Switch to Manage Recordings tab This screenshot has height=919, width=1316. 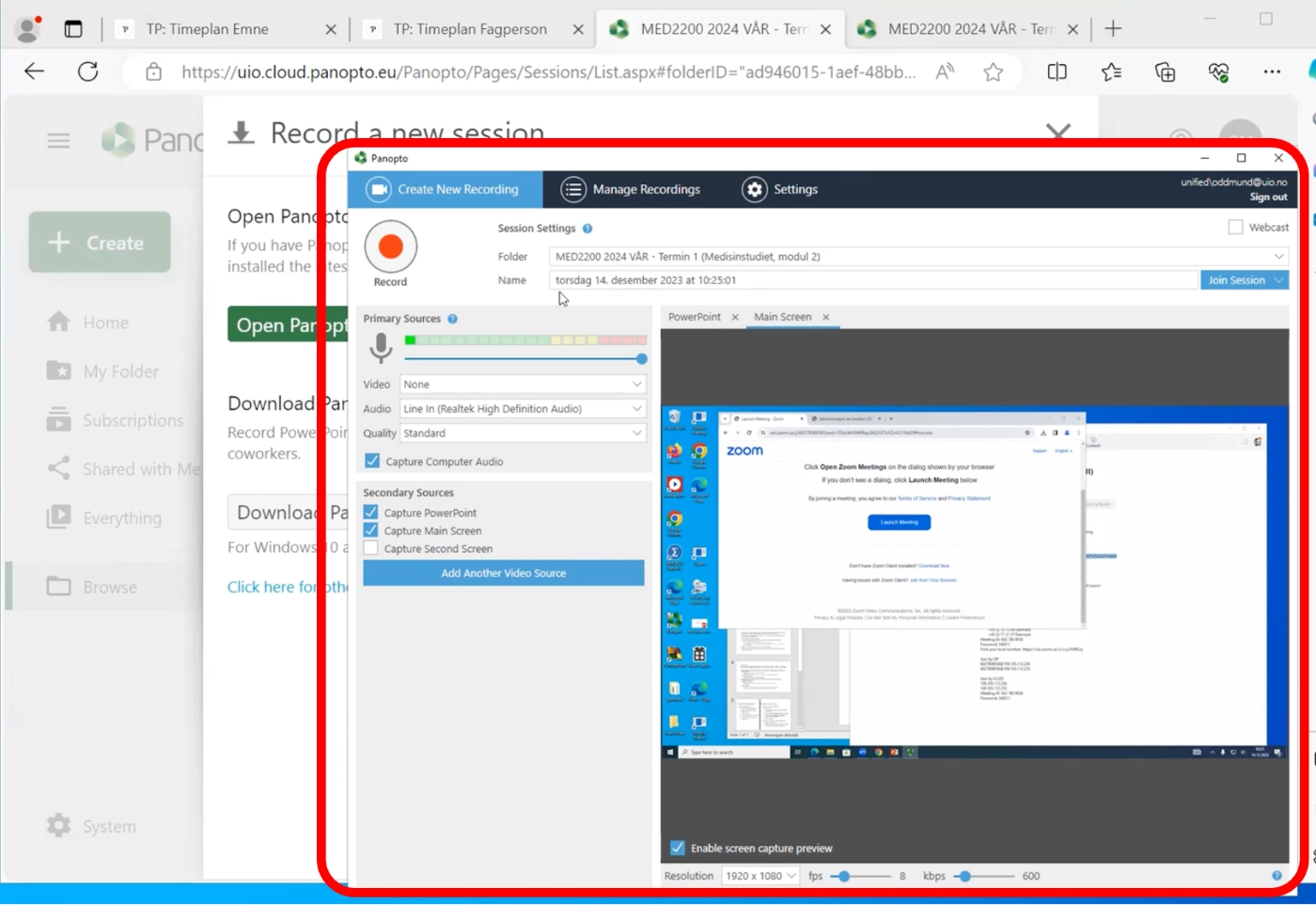pyautogui.click(x=631, y=189)
